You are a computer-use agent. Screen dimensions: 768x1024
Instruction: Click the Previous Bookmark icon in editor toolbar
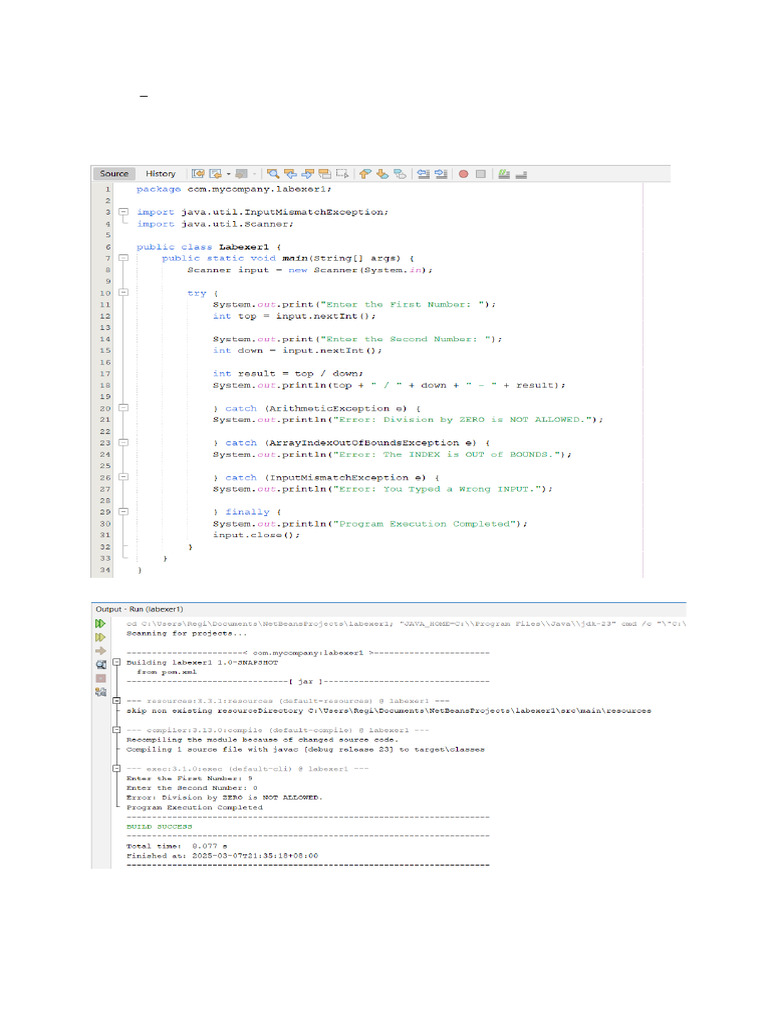[366, 173]
